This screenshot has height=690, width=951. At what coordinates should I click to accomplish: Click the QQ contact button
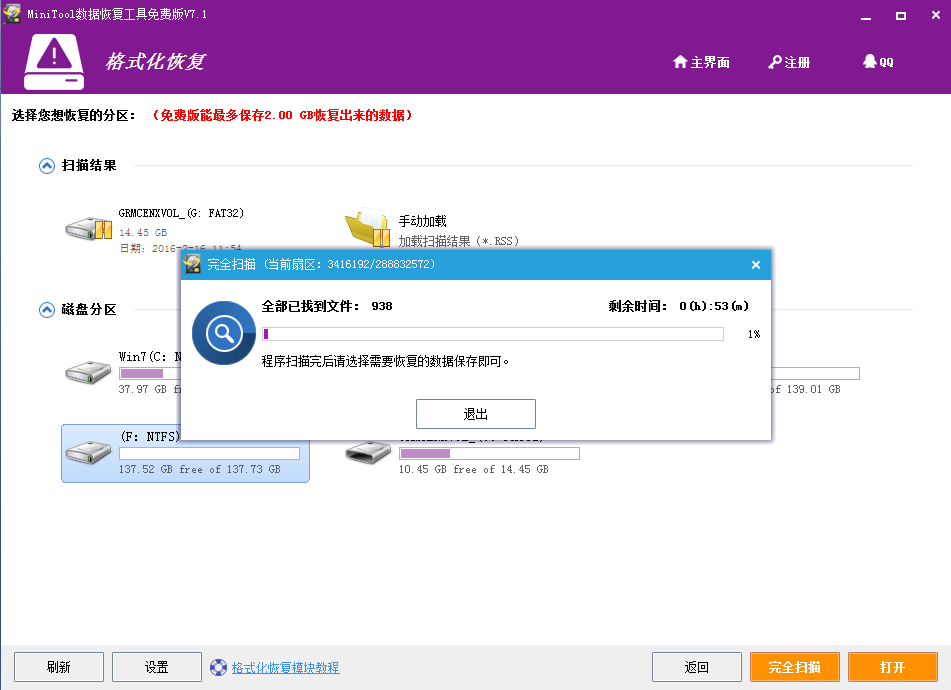pyautogui.click(x=878, y=62)
